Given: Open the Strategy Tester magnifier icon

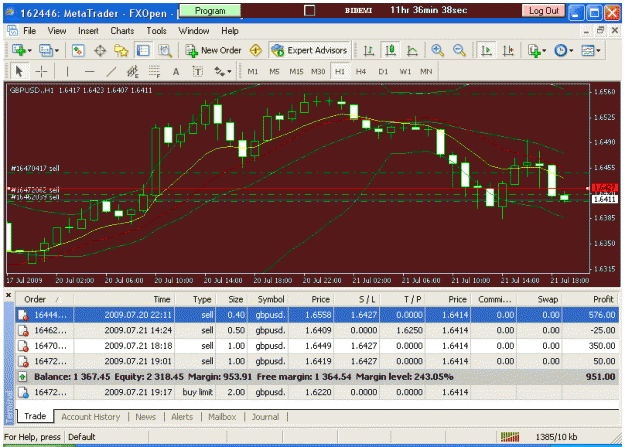Looking at the screenshot, I should pyautogui.click(x=165, y=51).
